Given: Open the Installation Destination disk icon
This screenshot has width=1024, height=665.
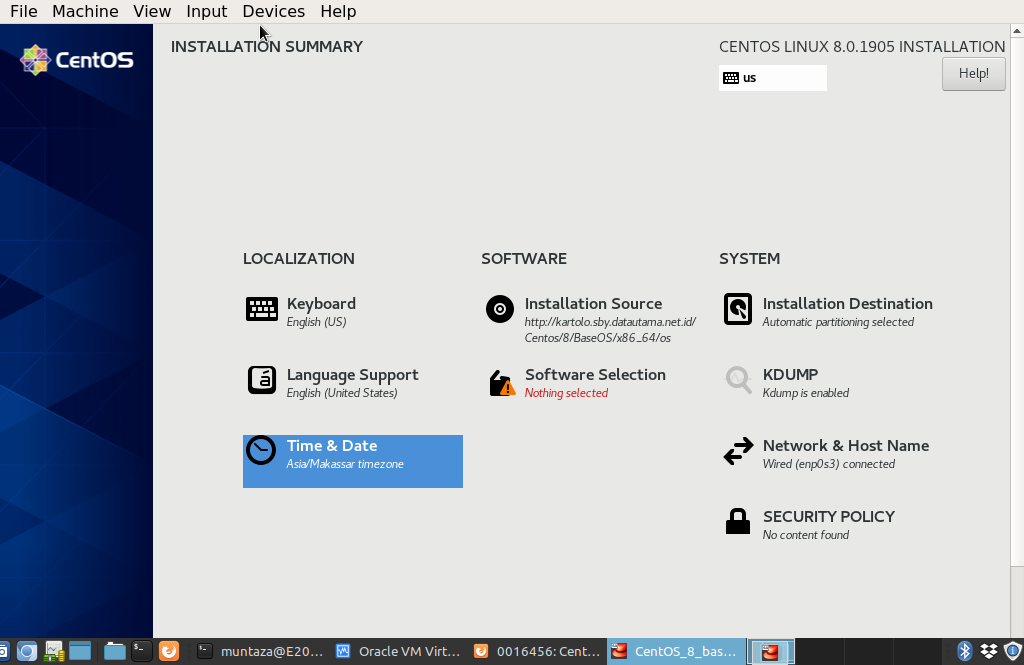Looking at the screenshot, I should [x=737, y=309].
